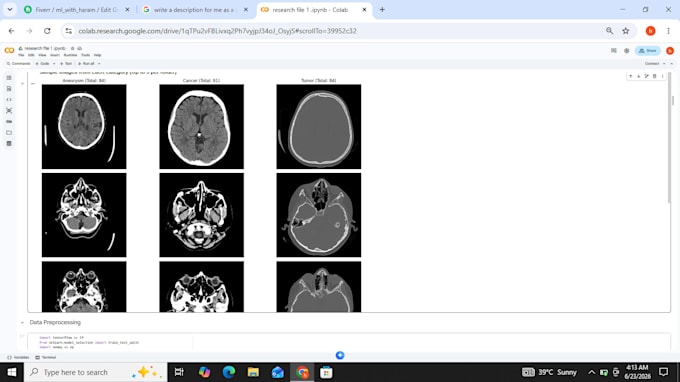
Task: Open Microsoft Edge from the taskbar
Action: point(229,372)
